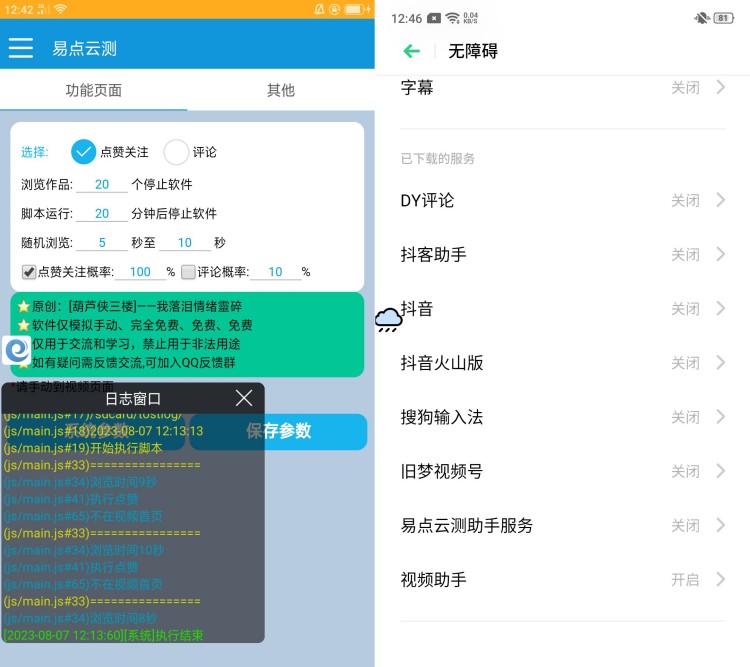Open the 视频助手 service entry
The height and width of the screenshot is (667, 750).
tap(562, 579)
